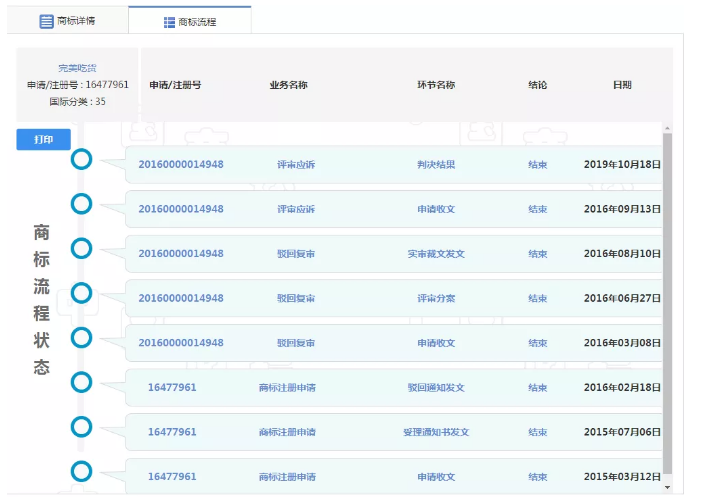701x502 pixels.
Task: Click the scrollbar down arrow
Action: click(x=667, y=487)
